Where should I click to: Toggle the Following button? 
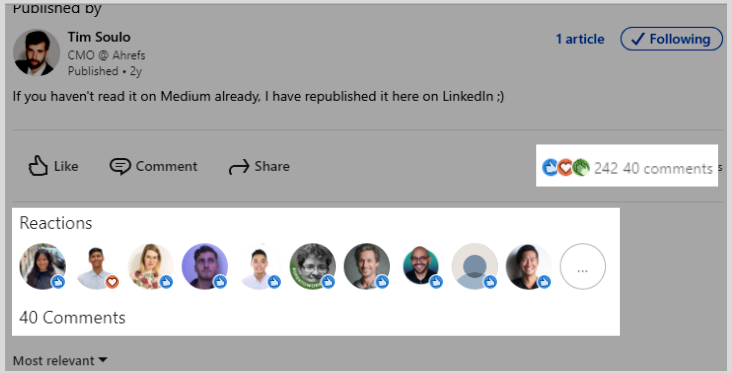pos(671,39)
